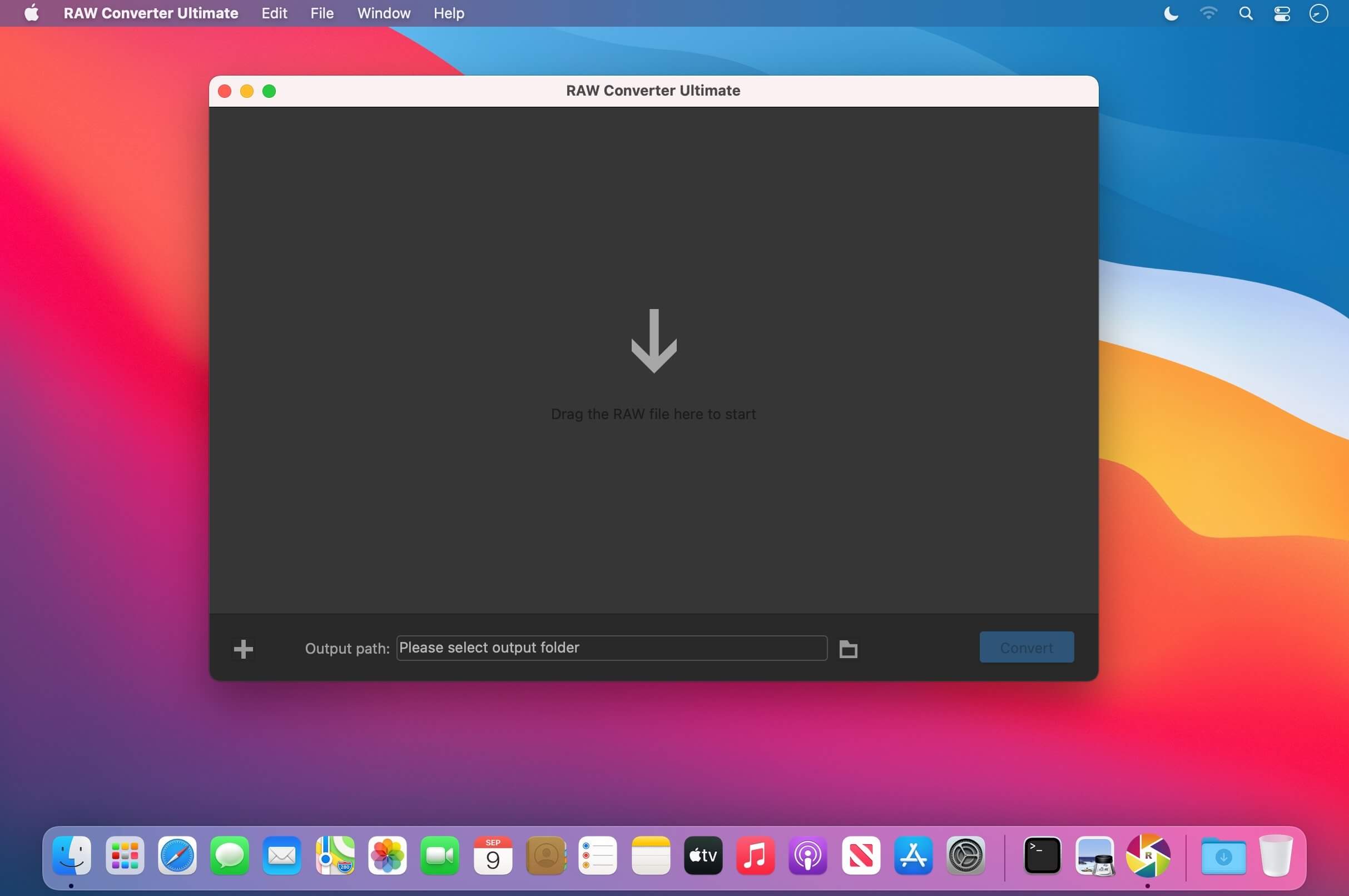Minimize the RAW Converter Ultimate window

point(247,91)
